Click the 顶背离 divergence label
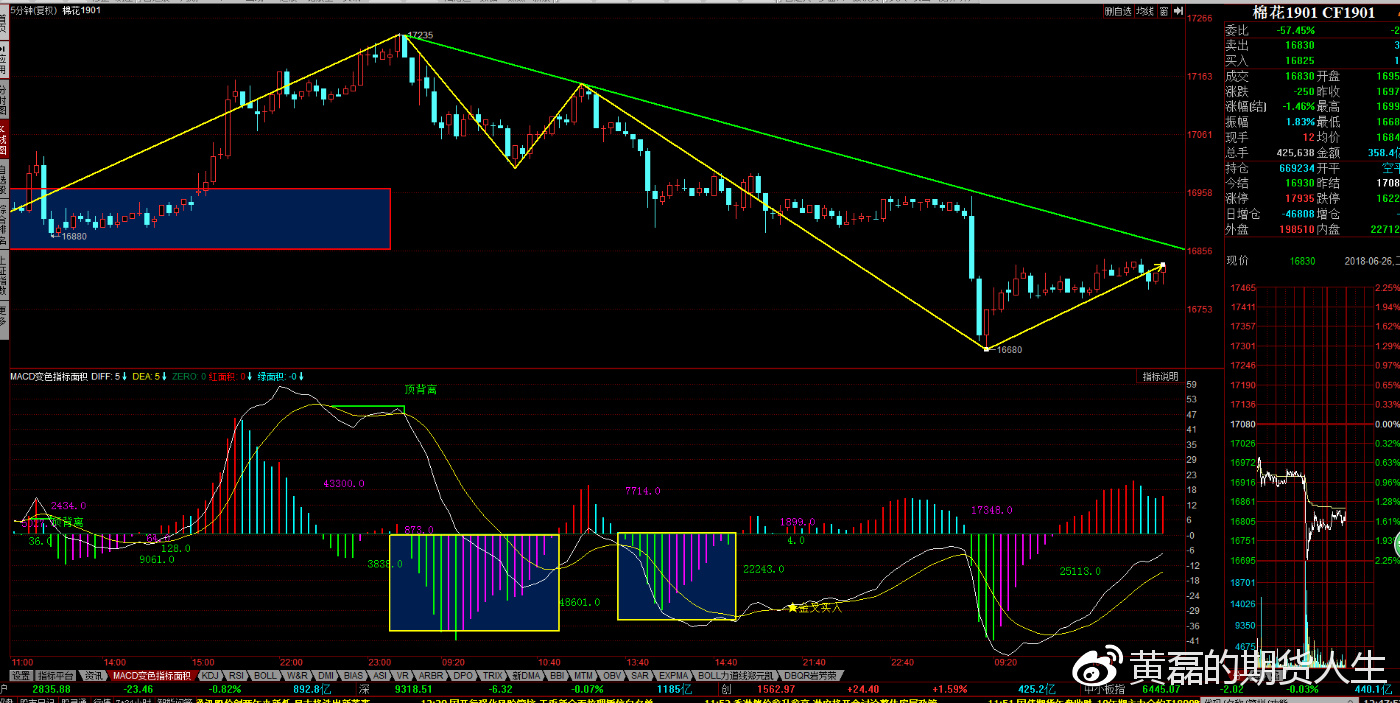This screenshot has width=1400, height=703. pyautogui.click(x=420, y=389)
